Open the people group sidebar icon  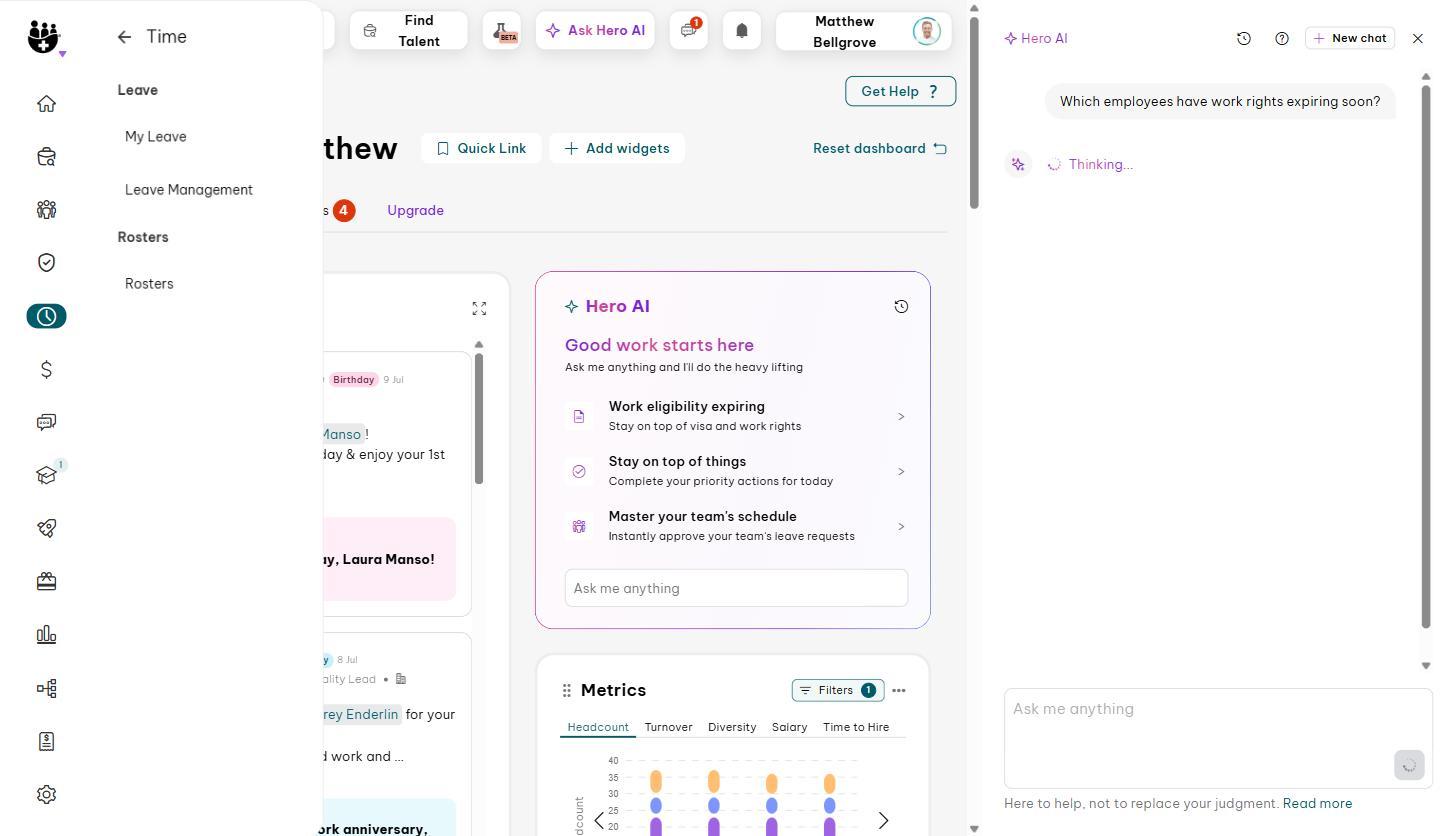coord(46,210)
